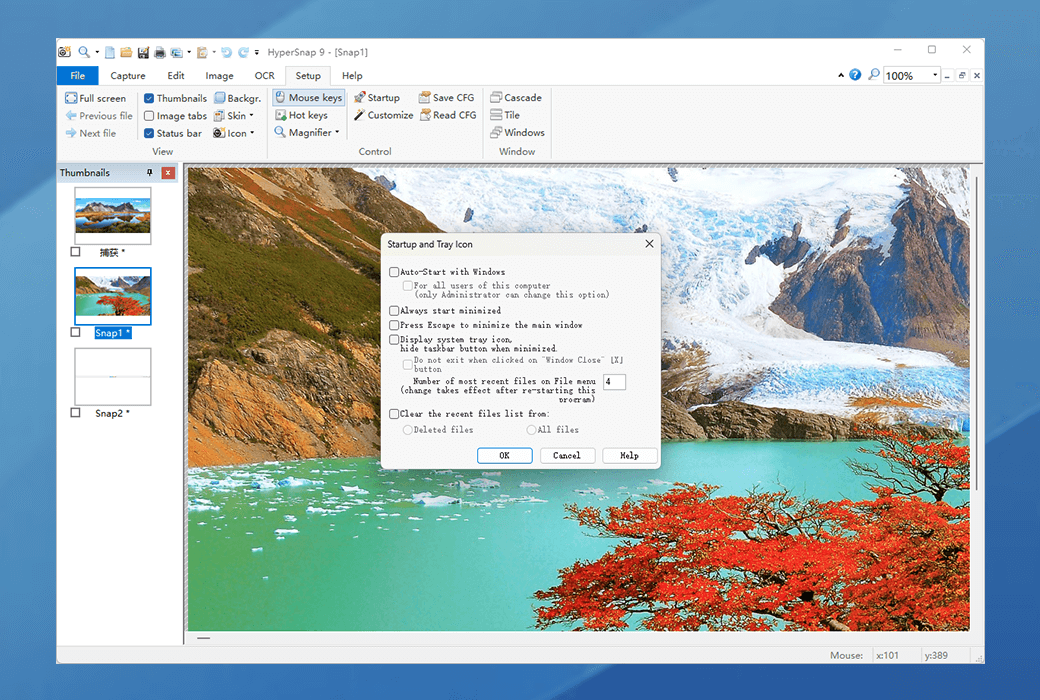Pin the Thumbnails panel
Image resolution: width=1040 pixels, height=700 pixels.
[150, 173]
